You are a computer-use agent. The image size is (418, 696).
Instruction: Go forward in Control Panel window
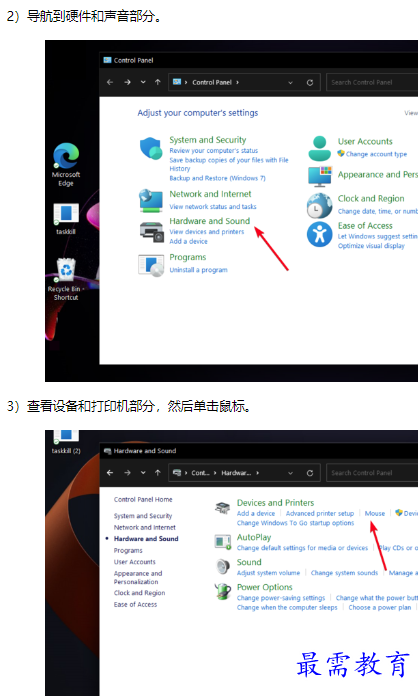click(127, 82)
